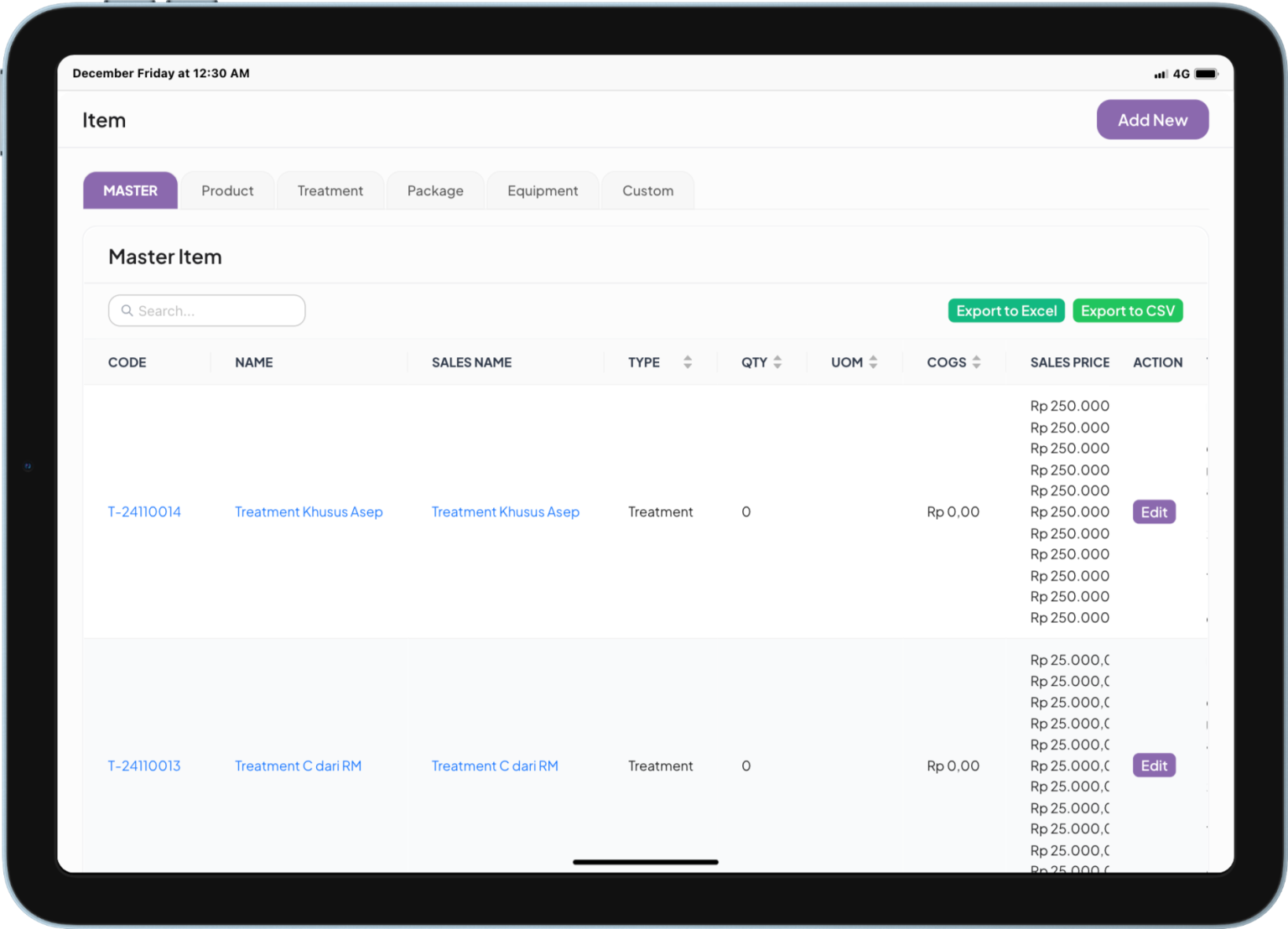
Task: Open item code T-24110013 link
Action: 144,766
